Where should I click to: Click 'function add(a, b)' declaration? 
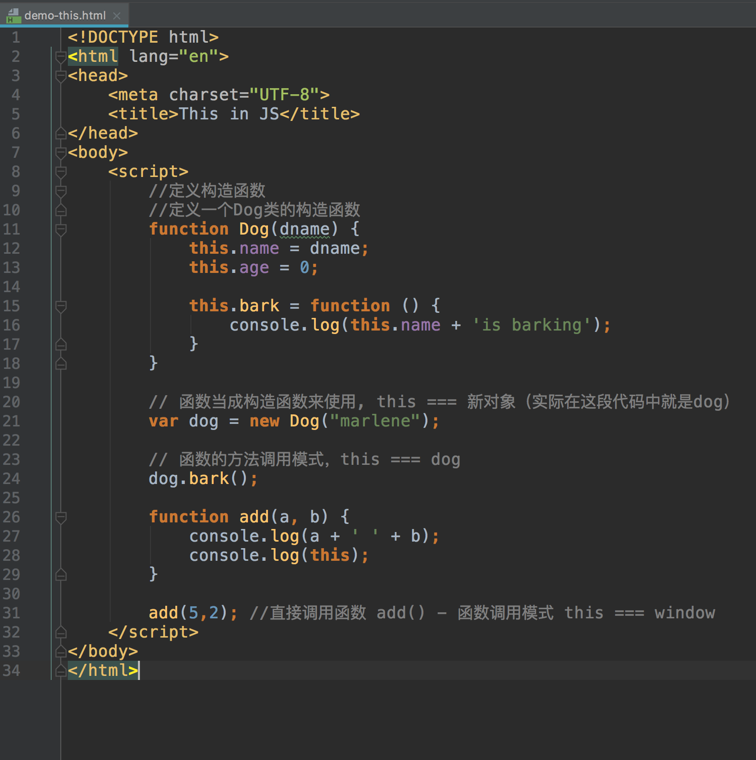[x=238, y=517]
